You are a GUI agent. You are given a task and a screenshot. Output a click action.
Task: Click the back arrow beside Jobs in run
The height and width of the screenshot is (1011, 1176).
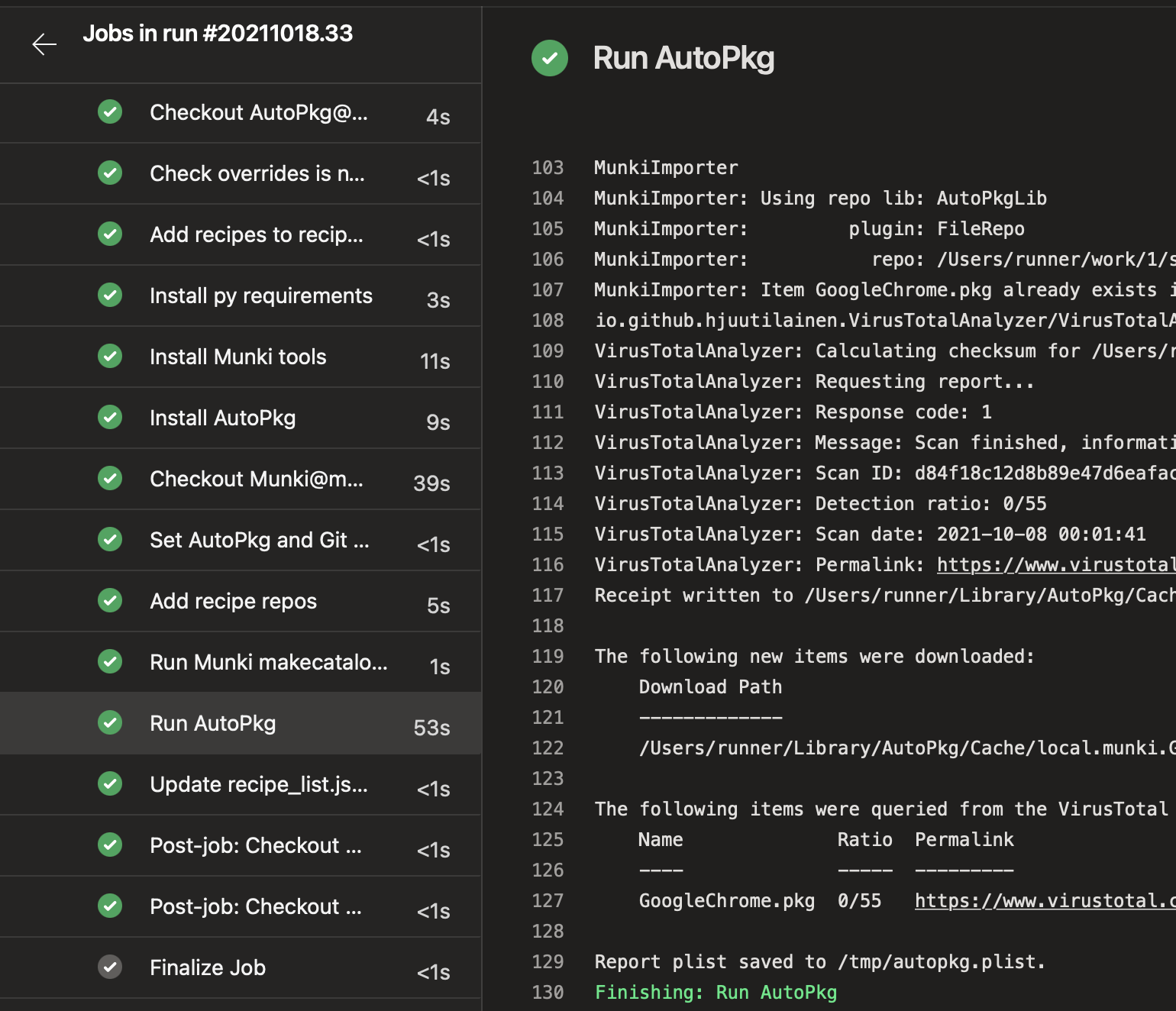pyautogui.click(x=44, y=45)
